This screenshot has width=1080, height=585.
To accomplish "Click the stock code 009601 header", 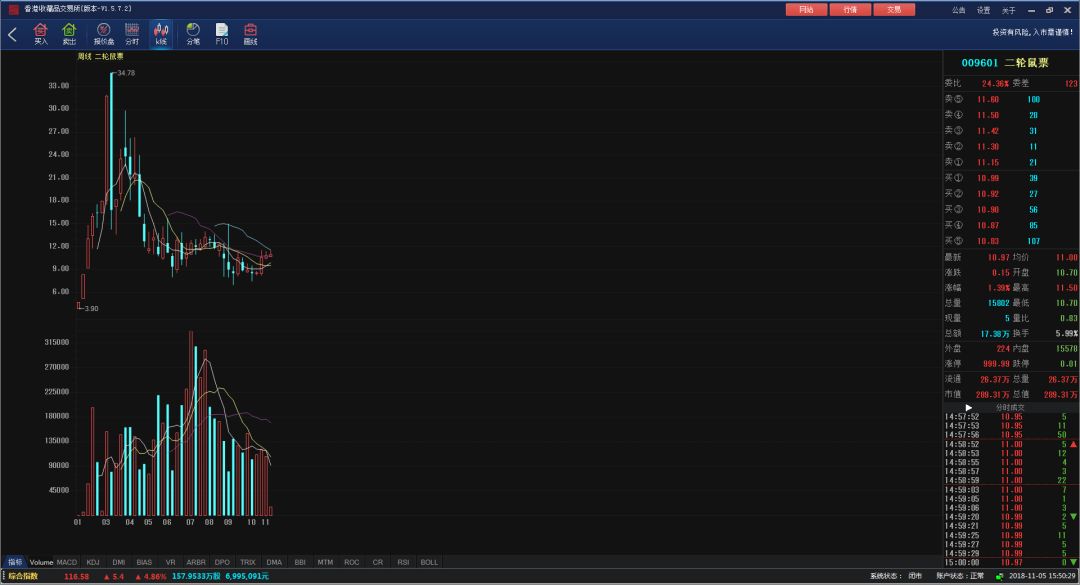I will click(979, 63).
